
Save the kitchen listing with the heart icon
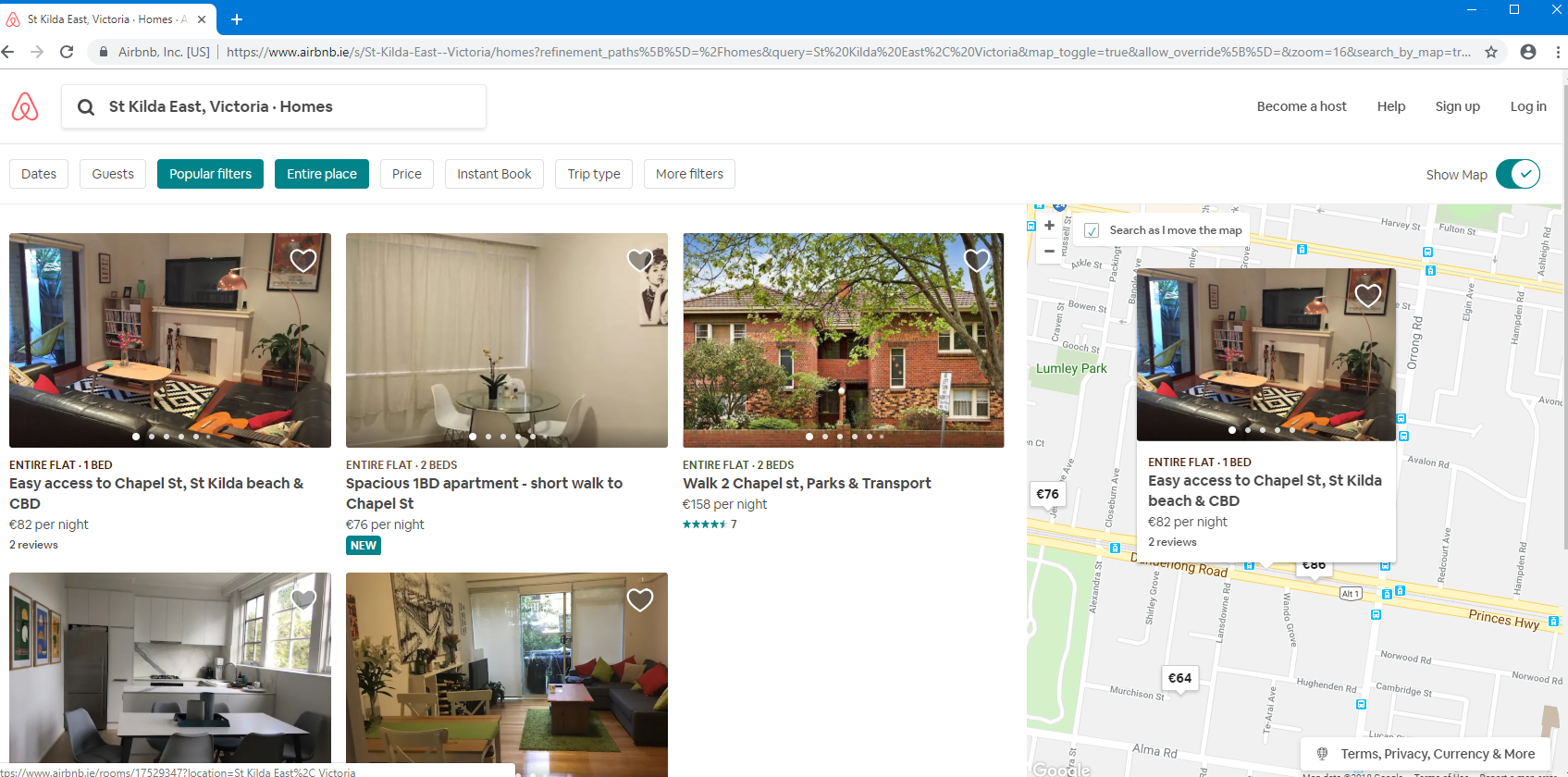[303, 599]
